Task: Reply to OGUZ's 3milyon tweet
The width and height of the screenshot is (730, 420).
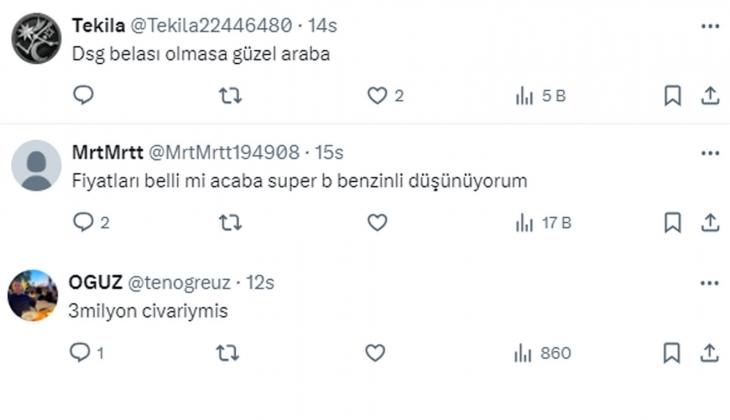Action: 80,353
